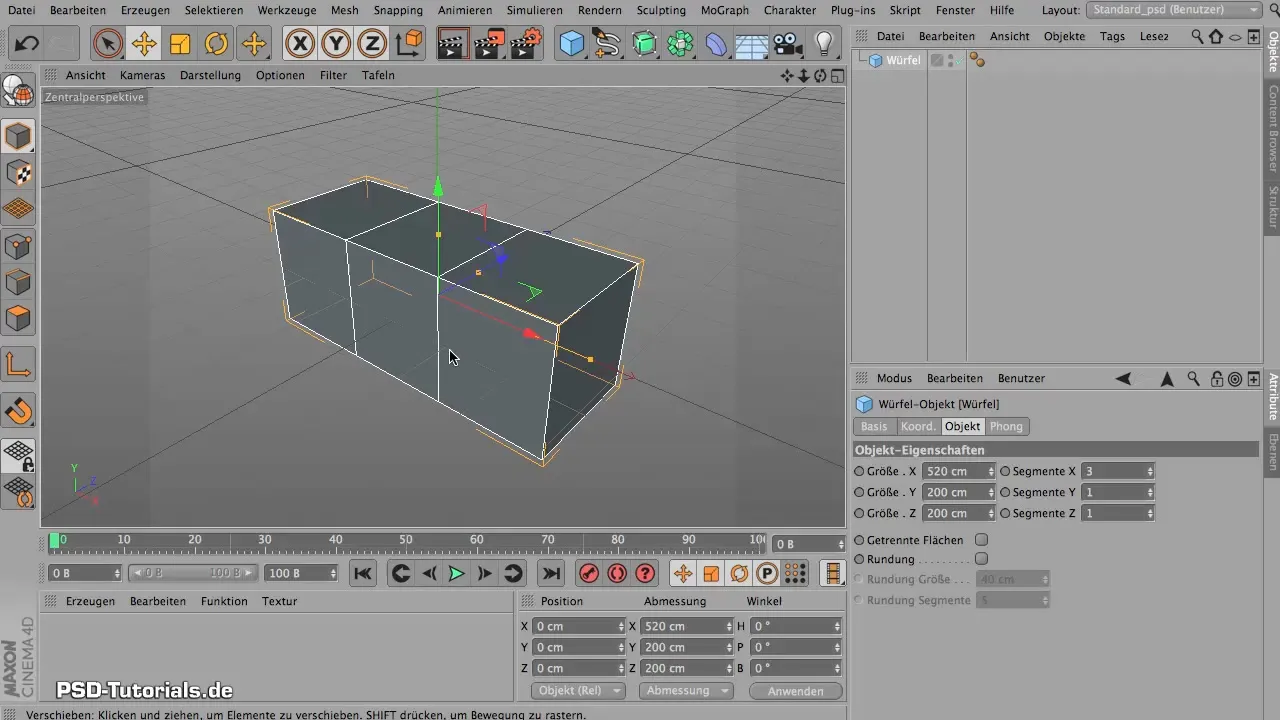The height and width of the screenshot is (720, 1280).
Task: Toggle Segmente X animation dot
Action: [1006, 471]
